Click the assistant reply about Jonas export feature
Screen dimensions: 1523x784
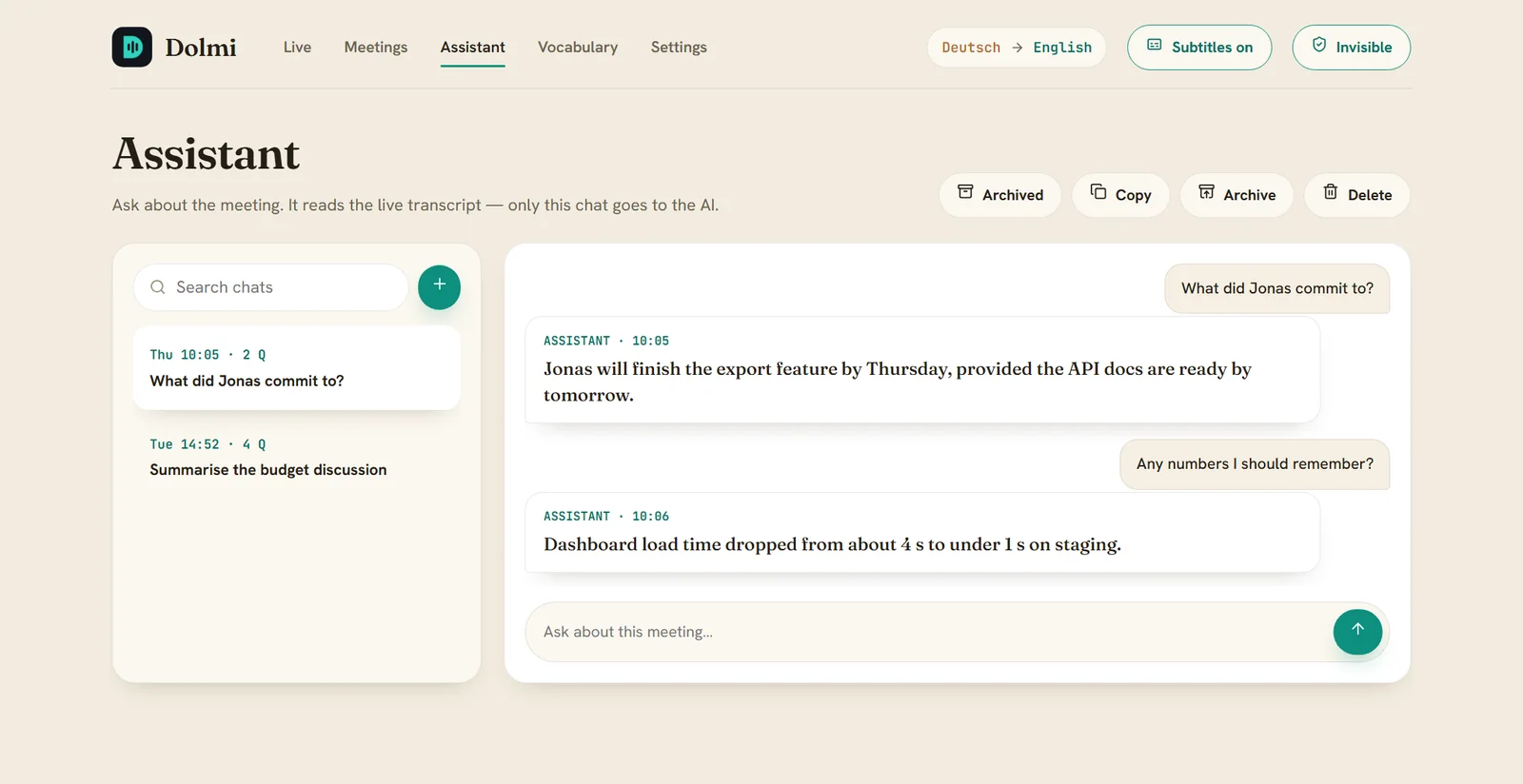(921, 369)
